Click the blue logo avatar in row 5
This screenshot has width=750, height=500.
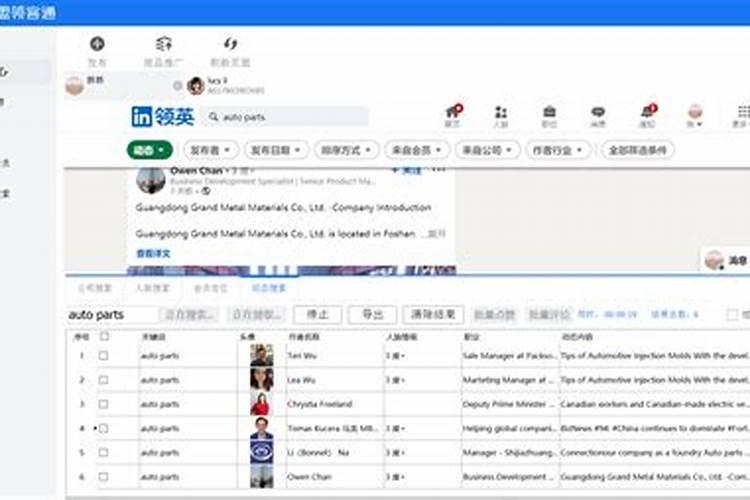[262, 453]
